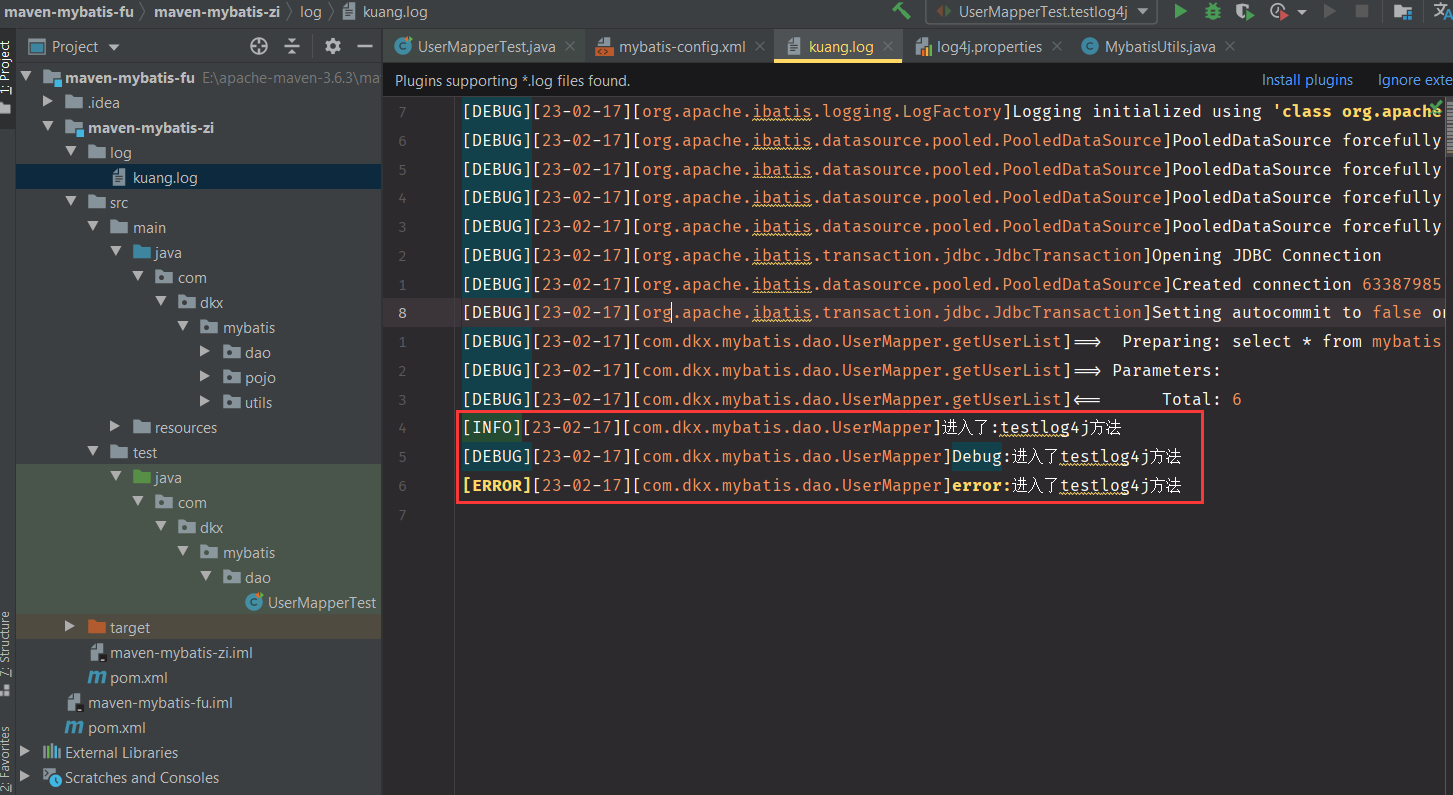Collapse the maven-mybatis-zi module arrow
The width and height of the screenshot is (1453, 795).
48,128
